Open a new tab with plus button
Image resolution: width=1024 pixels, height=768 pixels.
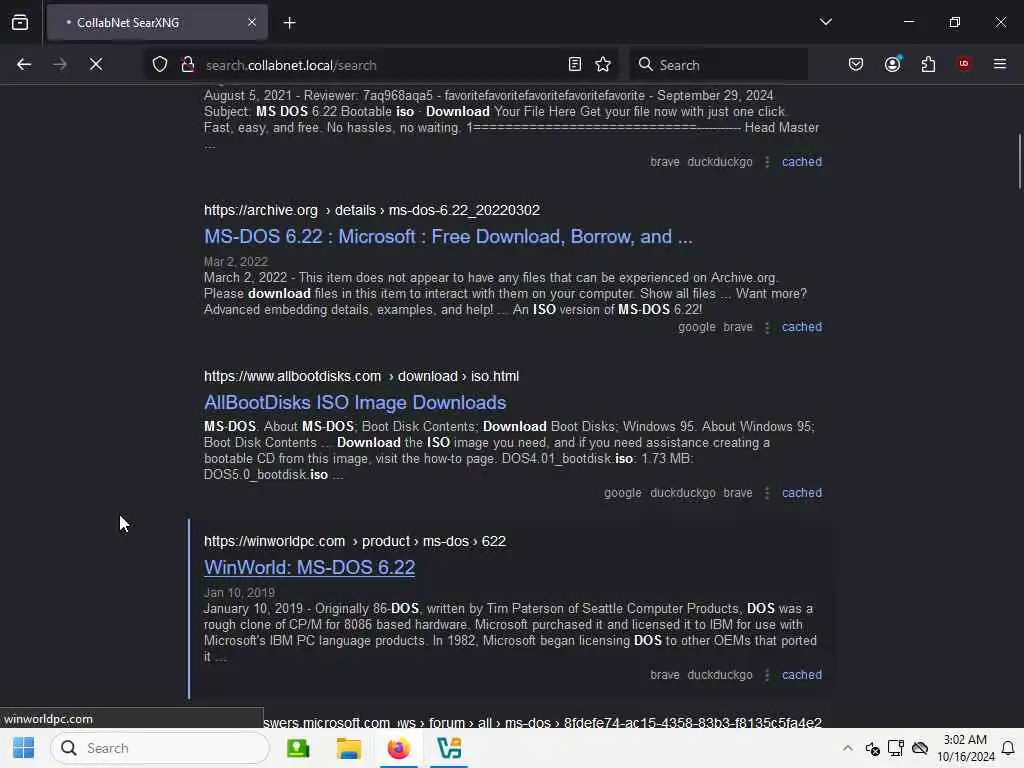tap(289, 23)
